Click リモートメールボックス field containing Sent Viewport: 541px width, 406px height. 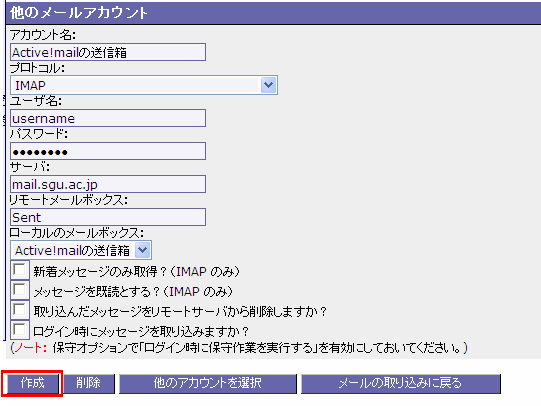pyautogui.click(x=108, y=217)
